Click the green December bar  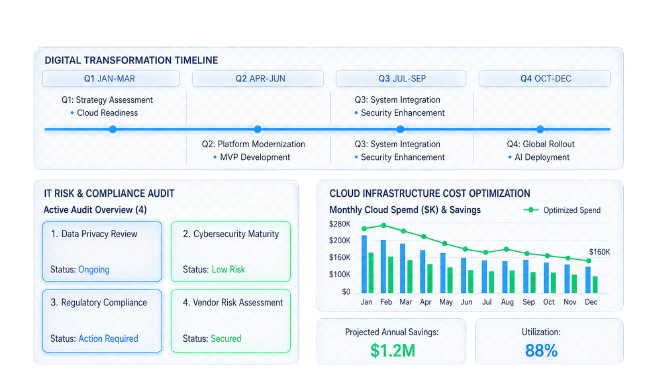coord(595,284)
